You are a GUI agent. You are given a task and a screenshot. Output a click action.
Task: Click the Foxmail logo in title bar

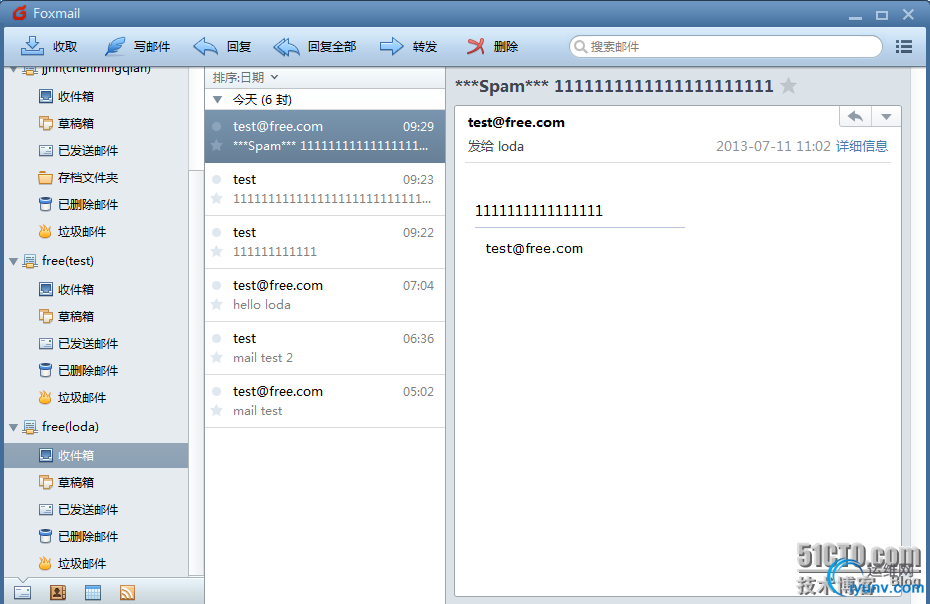[20, 13]
